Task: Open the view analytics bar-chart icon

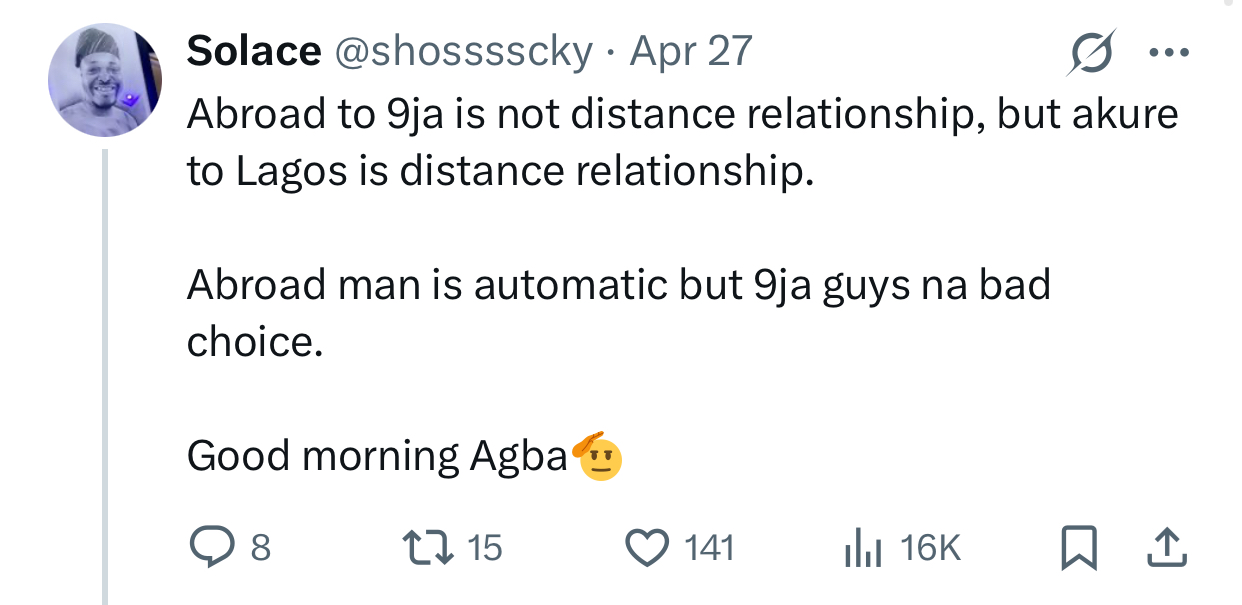Action: [x=862, y=548]
